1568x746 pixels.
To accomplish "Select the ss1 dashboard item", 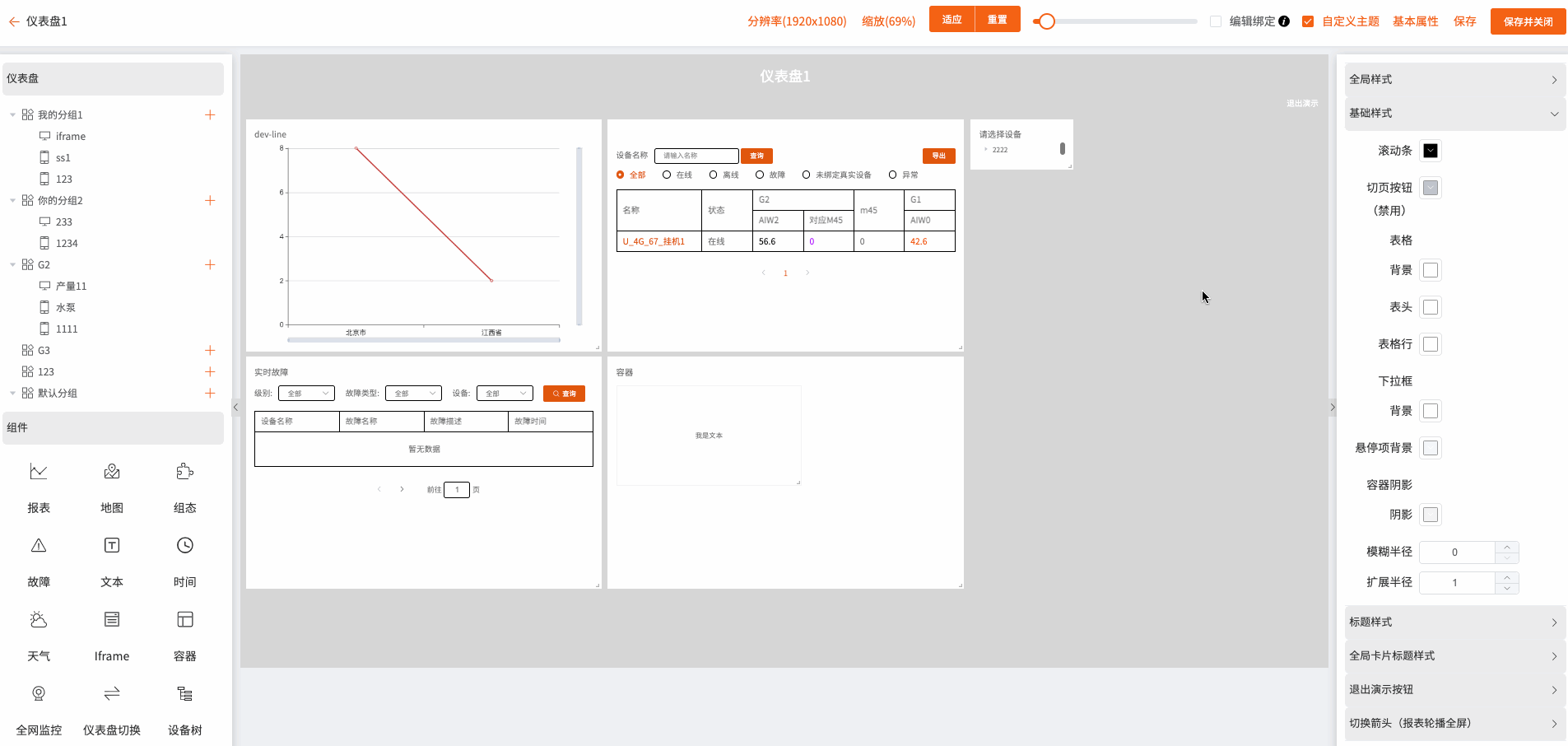I will pyautogui.click(x=63, y=157).
